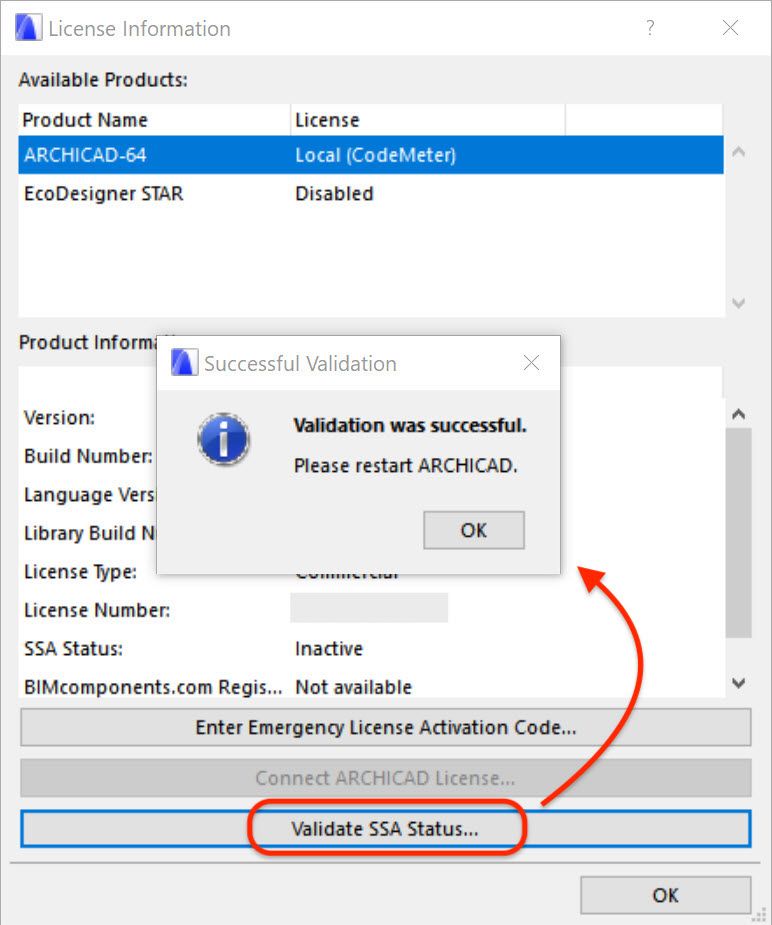
Task: Click the Product Name column header
Action: click(x=155, y=120)
